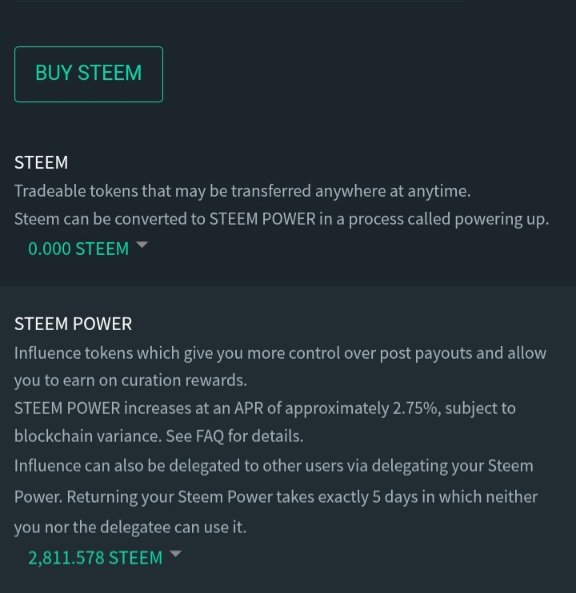Click the 'Tradeable tokens that may be transferred' line

click(242, 191)
